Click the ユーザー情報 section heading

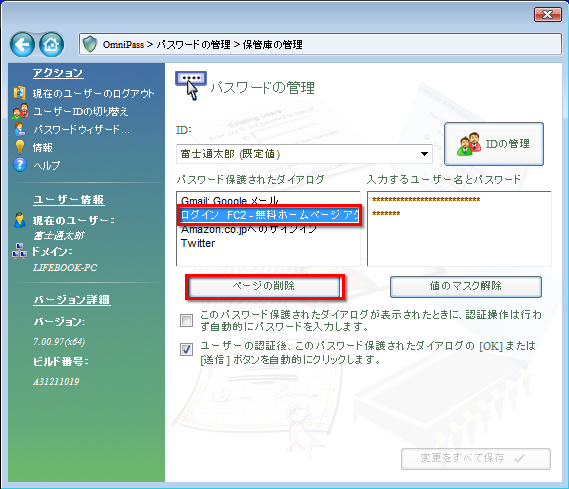pyautogui.click(x=69, y=200)
